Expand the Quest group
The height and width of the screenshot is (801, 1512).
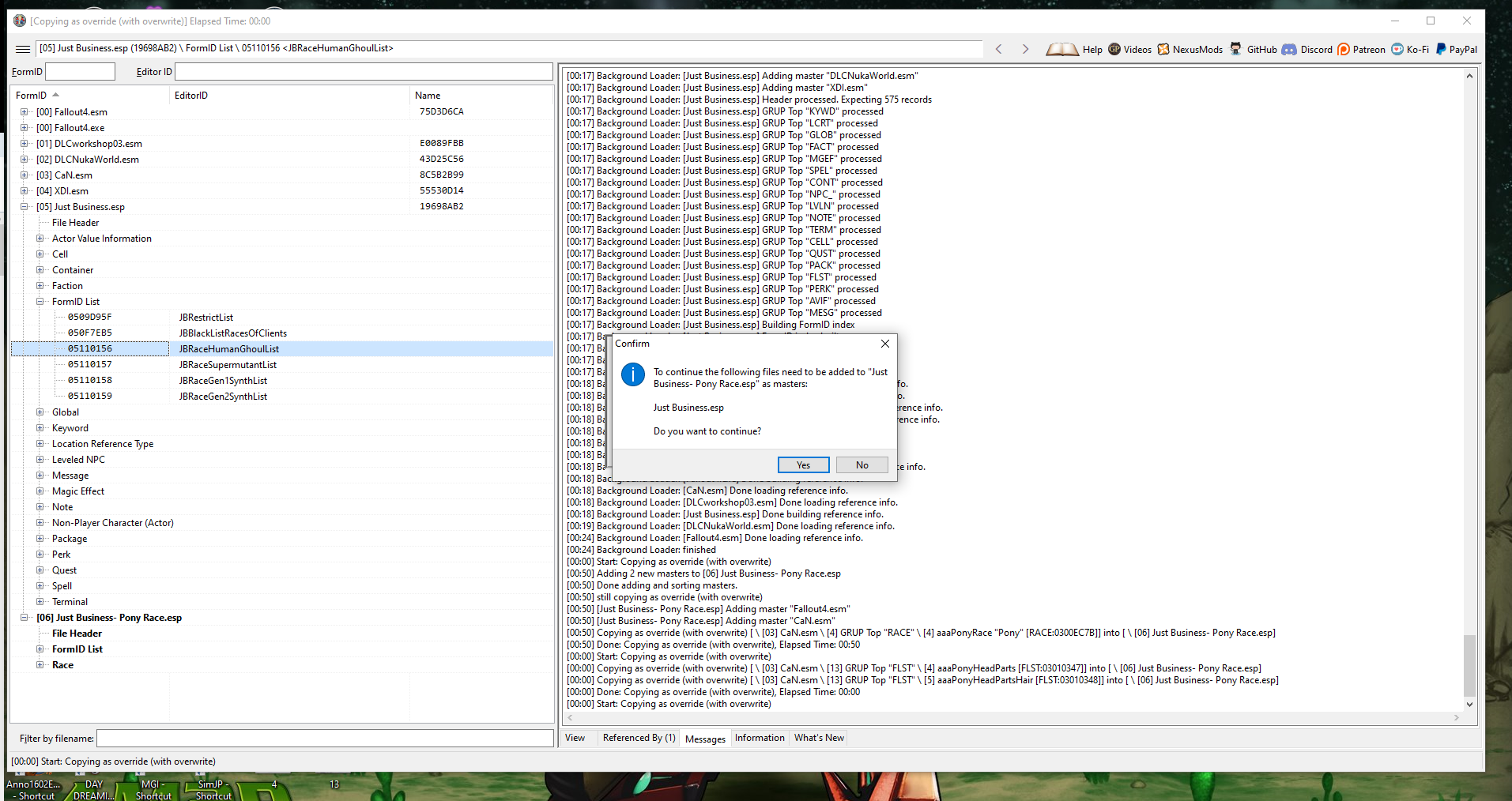click(x=40, y=570)
